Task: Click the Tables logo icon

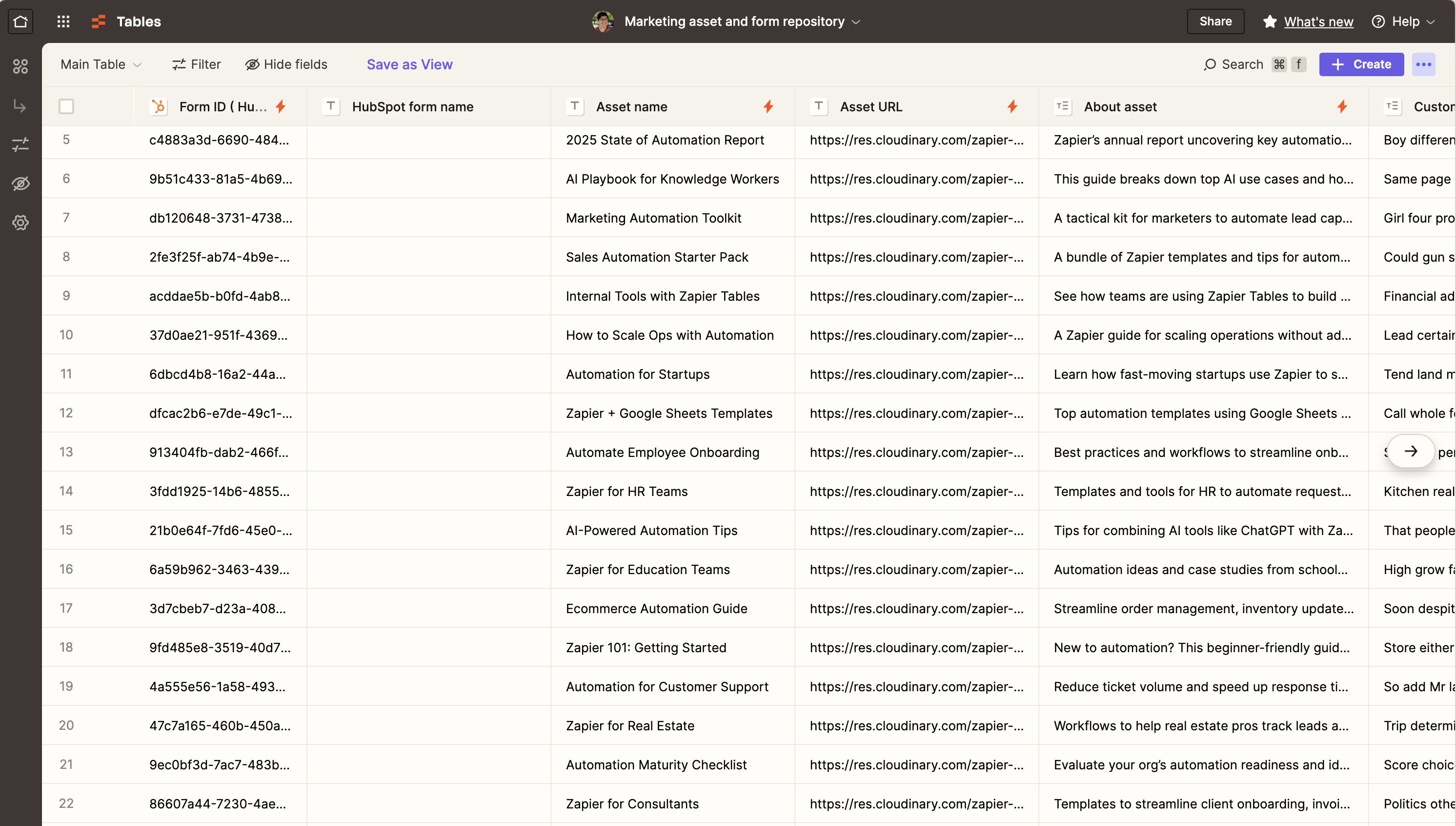Action: (99, 21)
